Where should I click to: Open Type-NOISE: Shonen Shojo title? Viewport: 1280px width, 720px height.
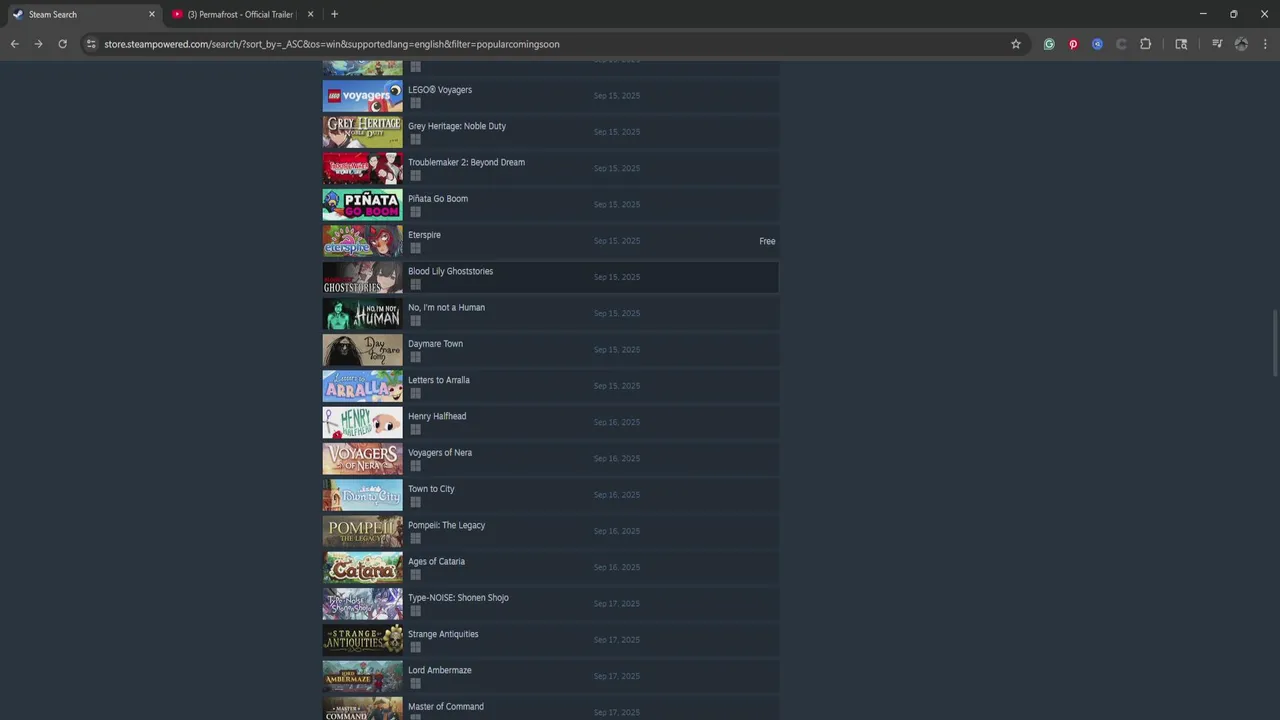[458, 598]
